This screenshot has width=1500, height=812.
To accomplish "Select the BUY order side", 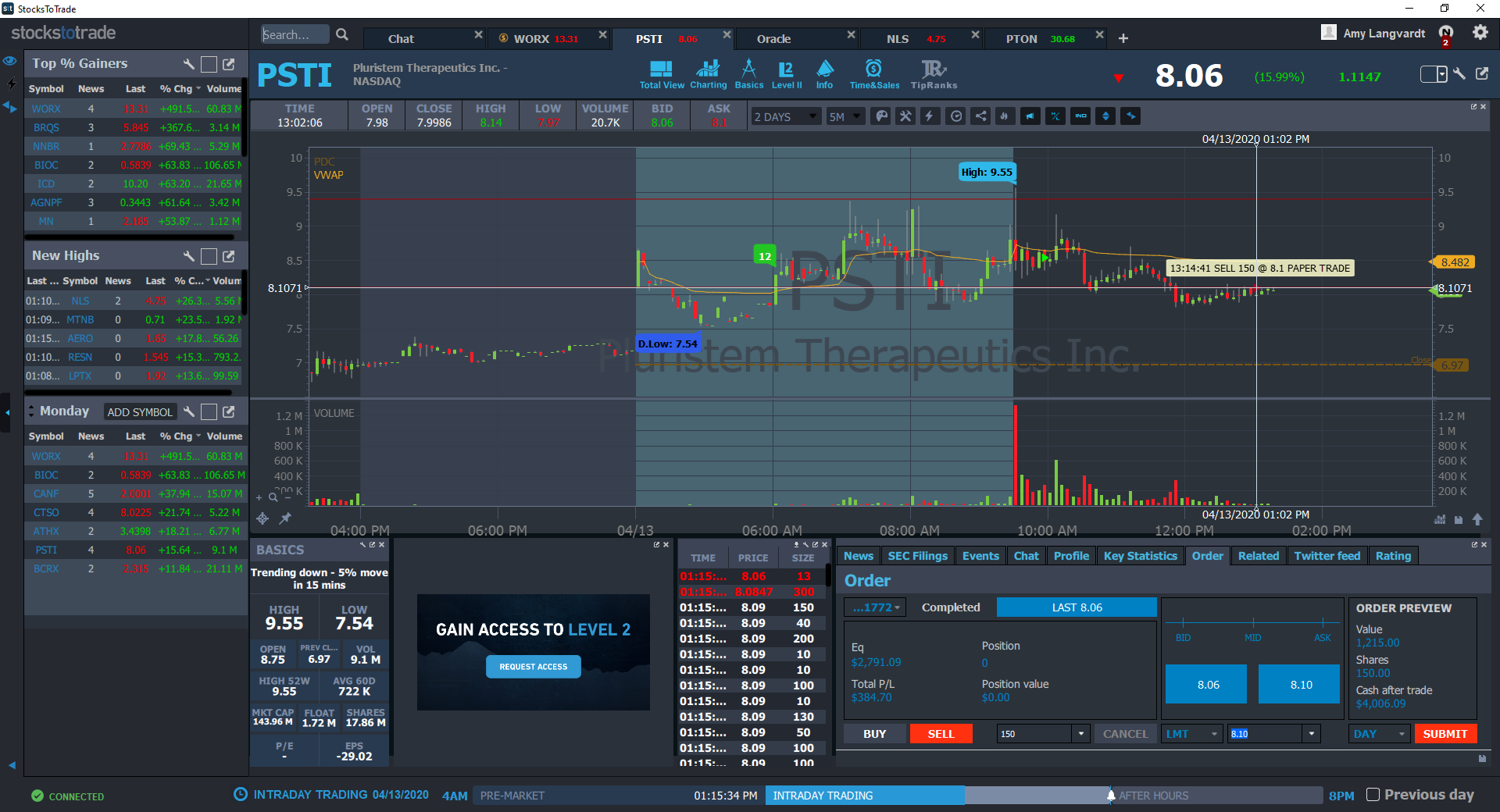I will pos(875,734).
